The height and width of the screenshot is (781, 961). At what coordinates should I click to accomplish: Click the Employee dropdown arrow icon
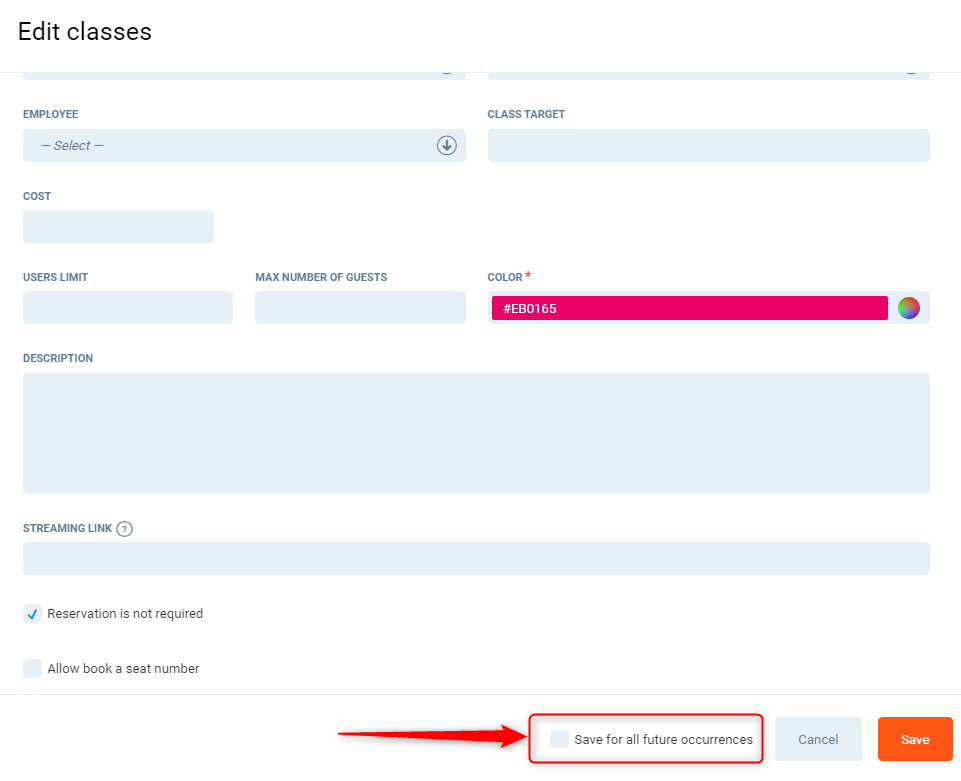pyautogui.click(x=446, y=146)
